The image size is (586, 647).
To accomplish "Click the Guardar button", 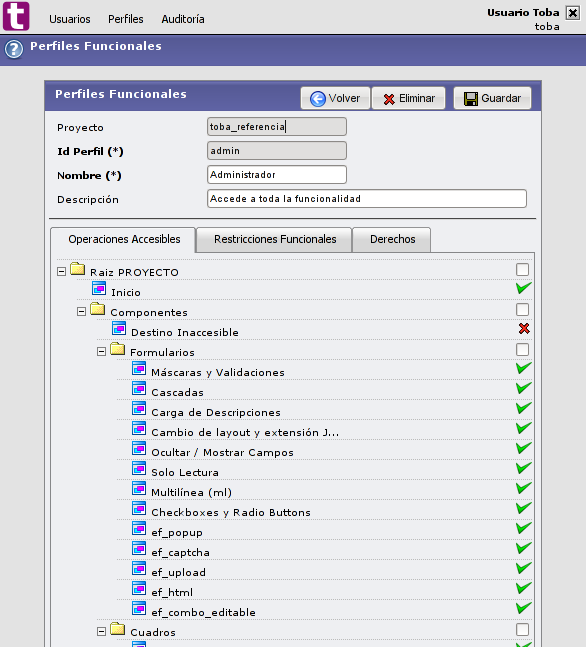I will tap(492, 98).
